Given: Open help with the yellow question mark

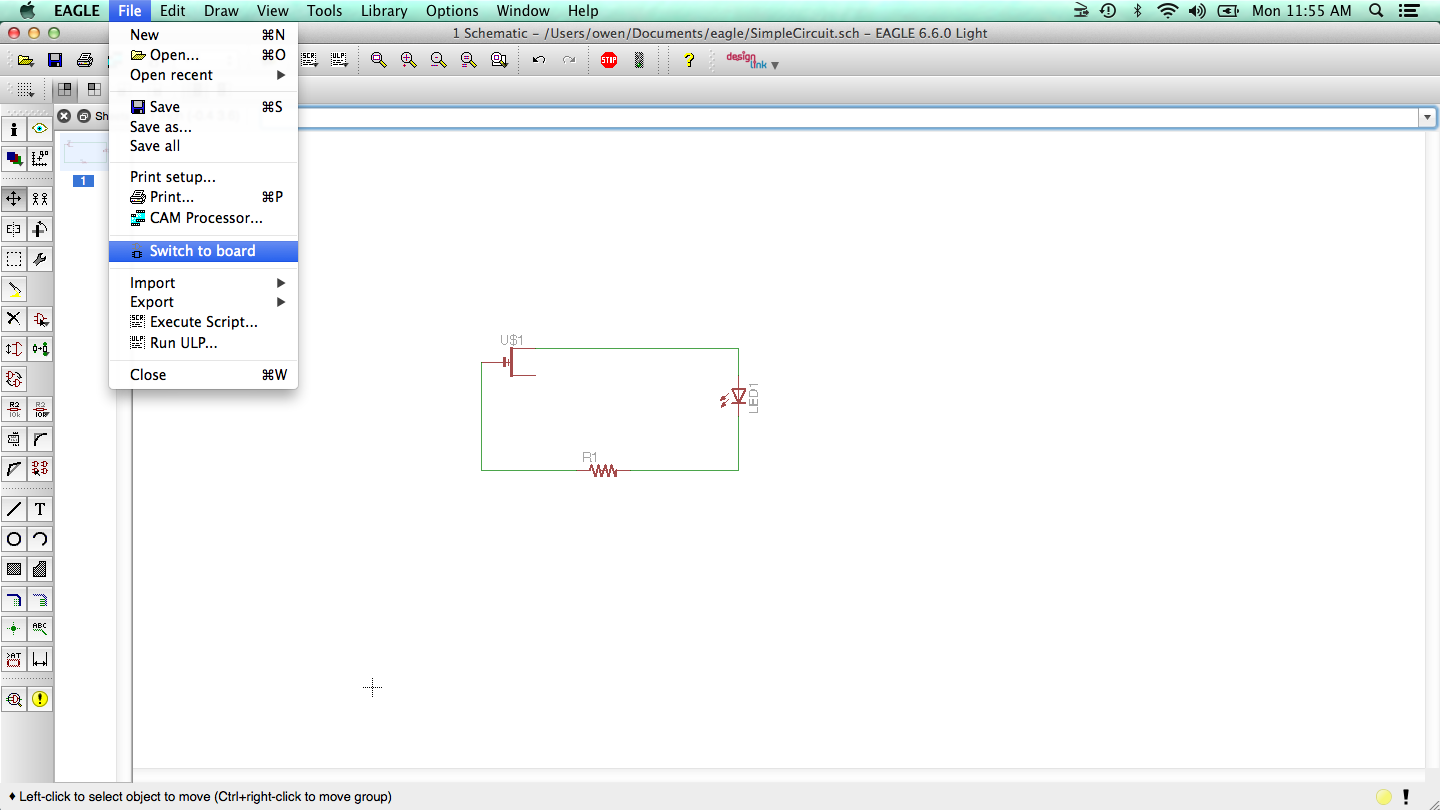Looking at the screenshot, I should 689,60.
